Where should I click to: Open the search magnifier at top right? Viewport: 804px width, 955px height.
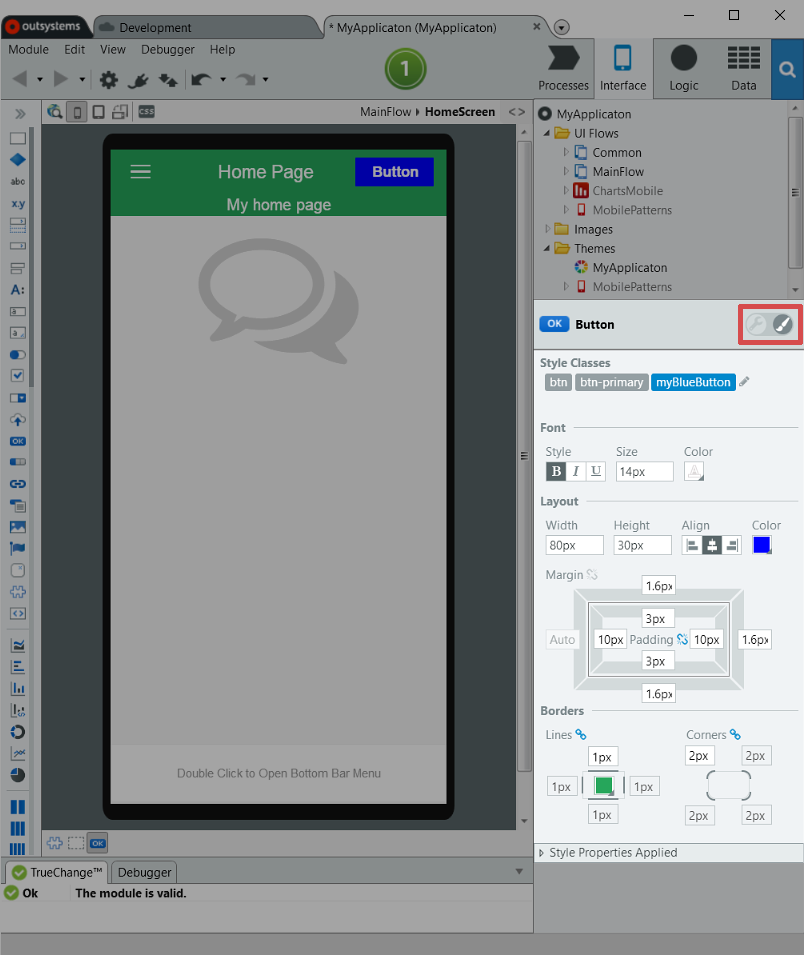coord(787,69)
